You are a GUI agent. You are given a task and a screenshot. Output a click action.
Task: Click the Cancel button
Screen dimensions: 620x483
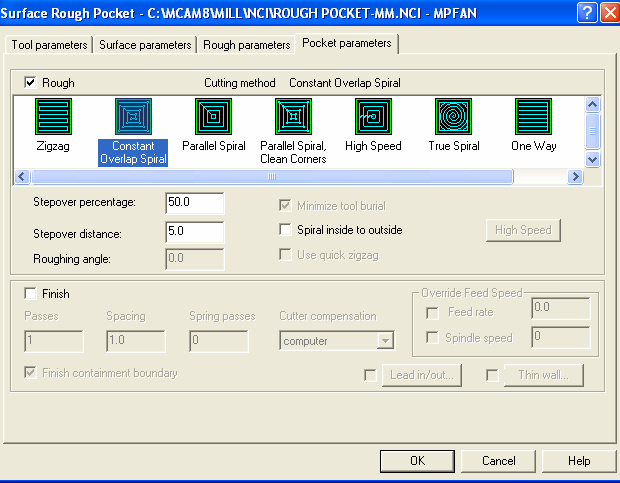click(x=499, y=461)
